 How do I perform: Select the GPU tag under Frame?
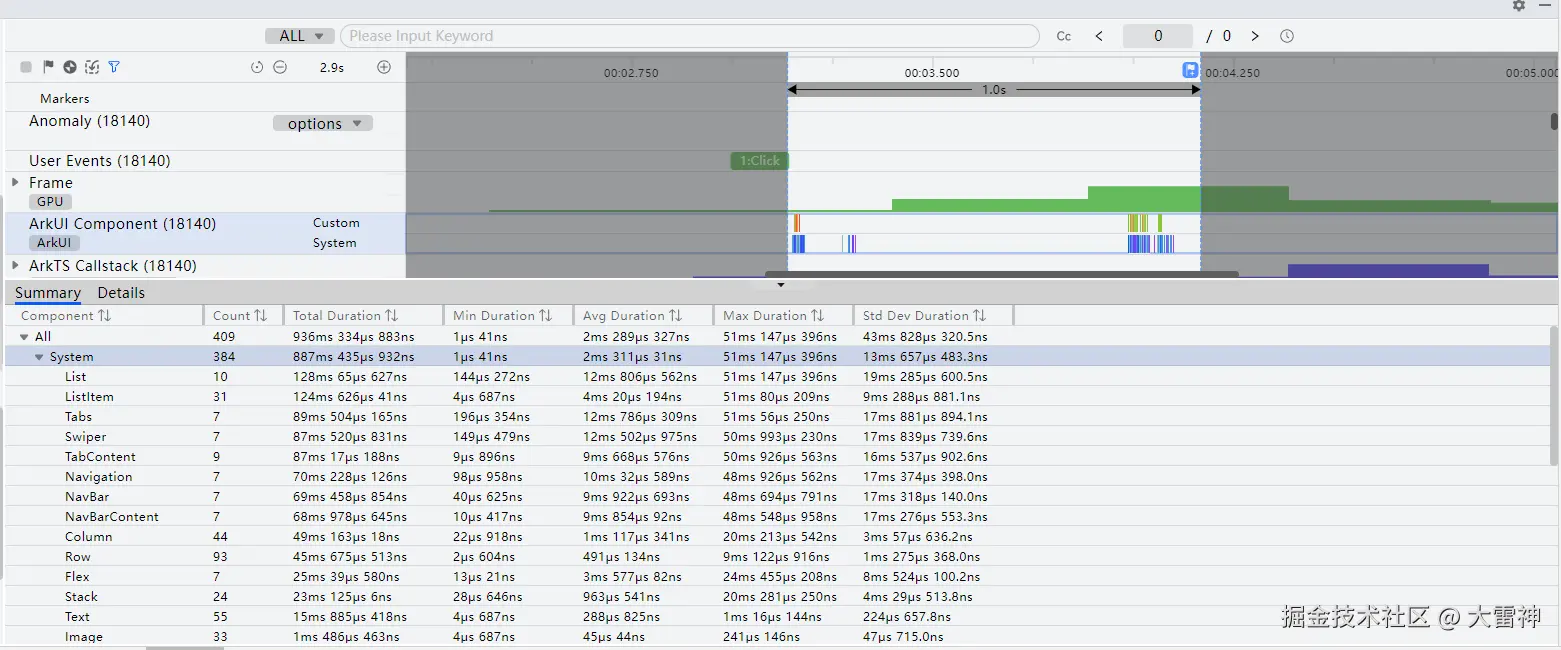pos(50,202)
